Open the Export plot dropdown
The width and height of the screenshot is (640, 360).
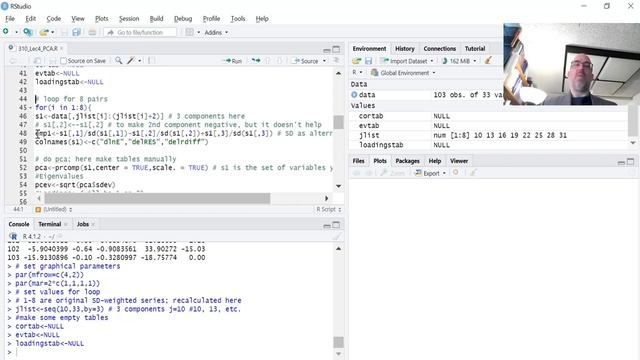coord(430,173)
